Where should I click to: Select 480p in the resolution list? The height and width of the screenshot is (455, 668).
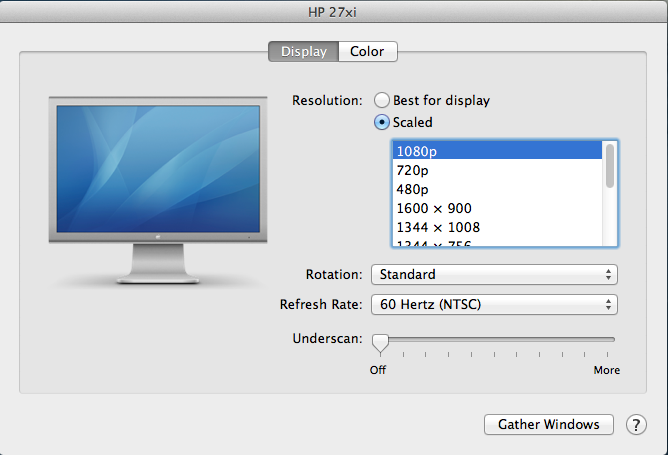(x=497, y=189)
